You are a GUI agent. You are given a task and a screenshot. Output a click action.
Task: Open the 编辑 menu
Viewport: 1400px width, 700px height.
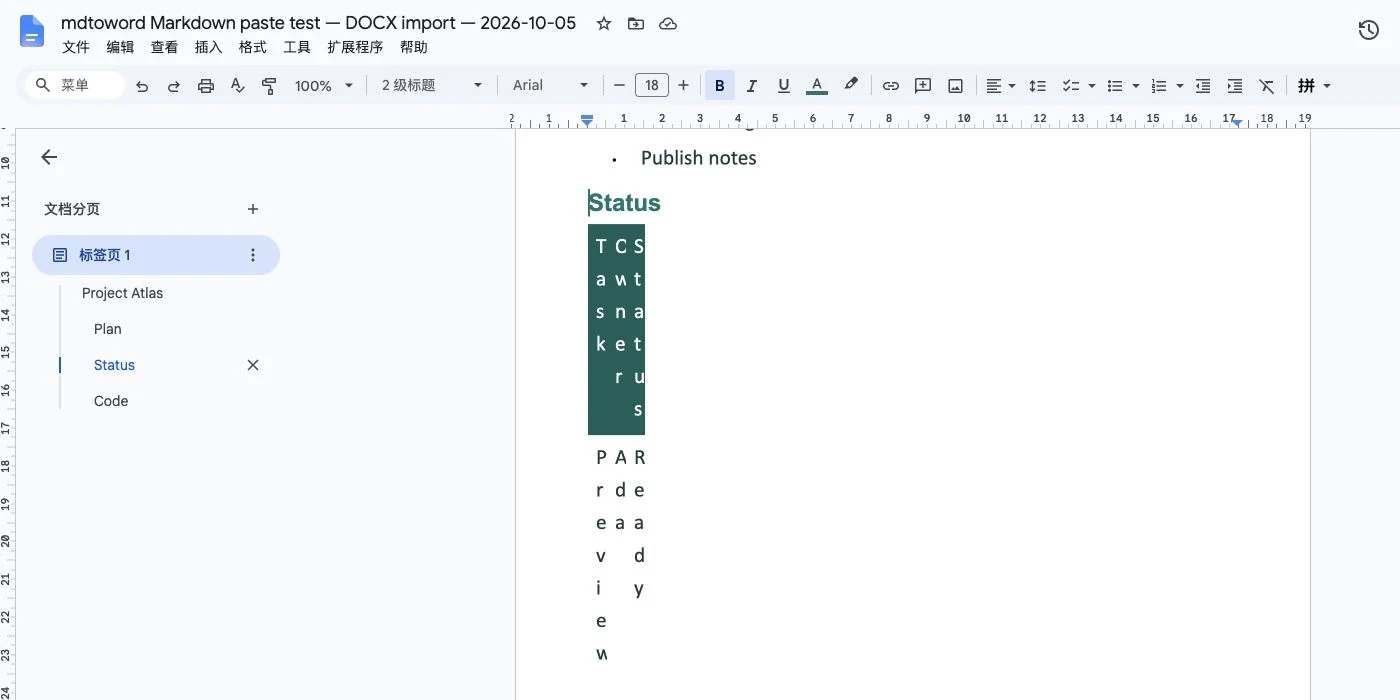[x=120, y=47]
